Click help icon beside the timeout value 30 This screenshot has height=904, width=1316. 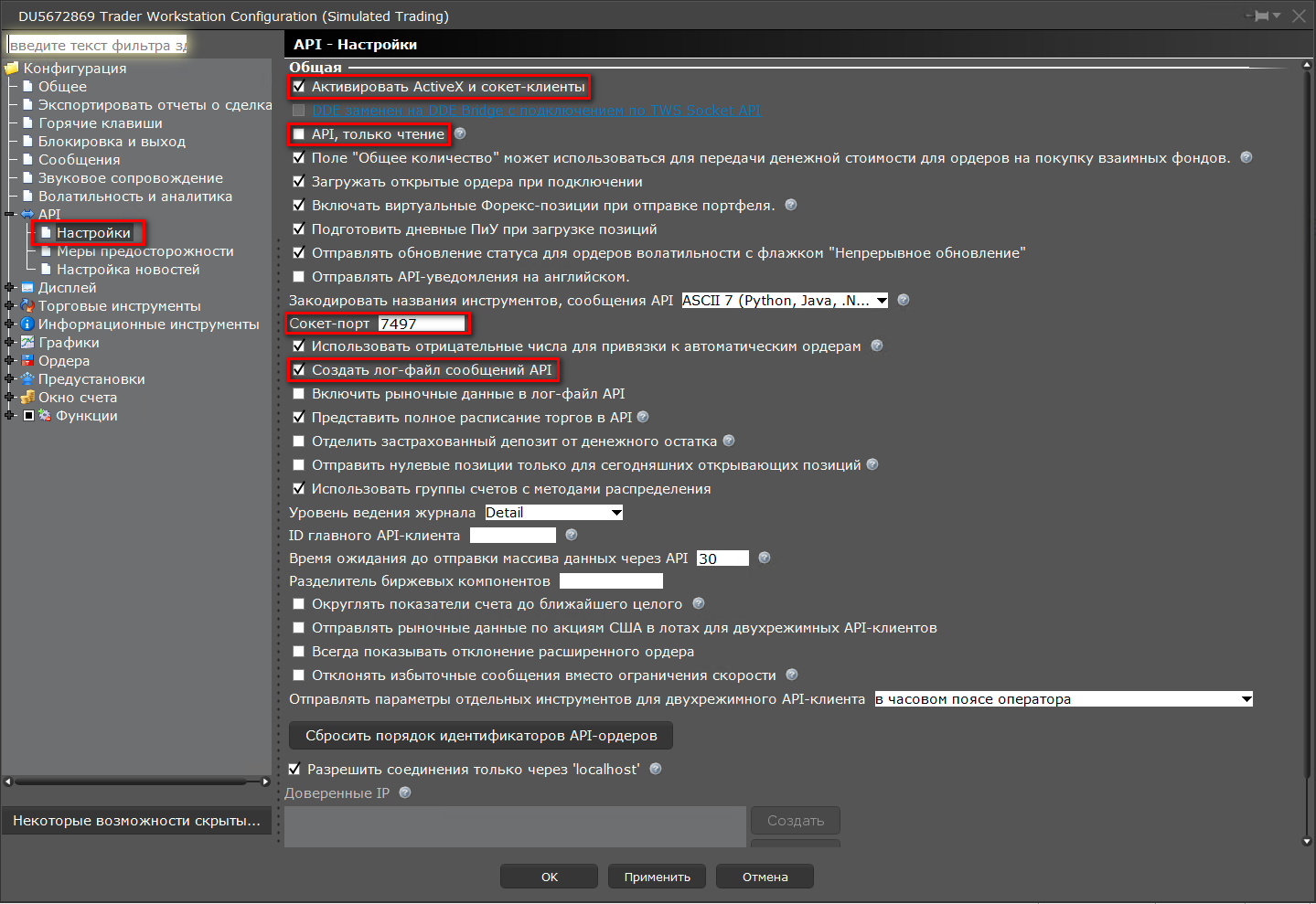point(765,558)
